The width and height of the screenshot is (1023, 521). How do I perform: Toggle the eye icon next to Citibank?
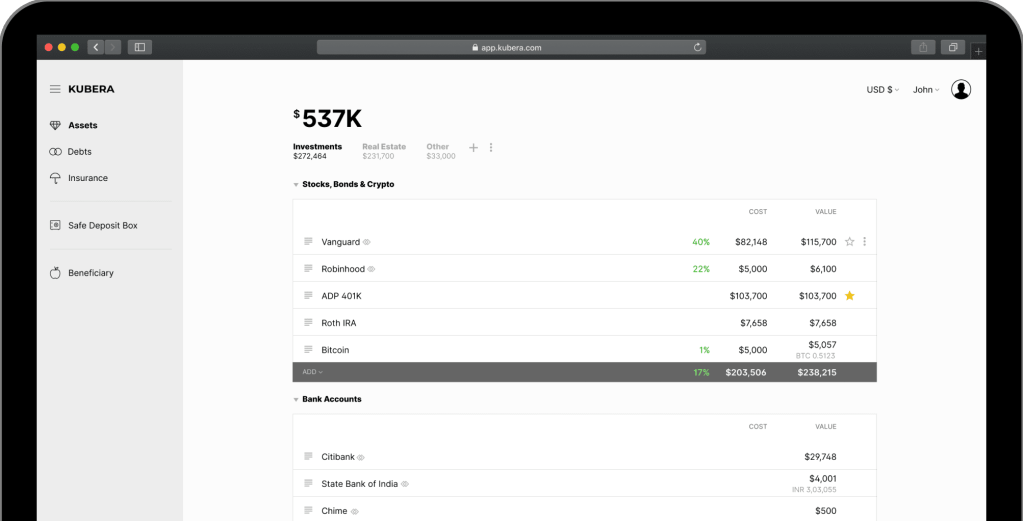(361, 457)
